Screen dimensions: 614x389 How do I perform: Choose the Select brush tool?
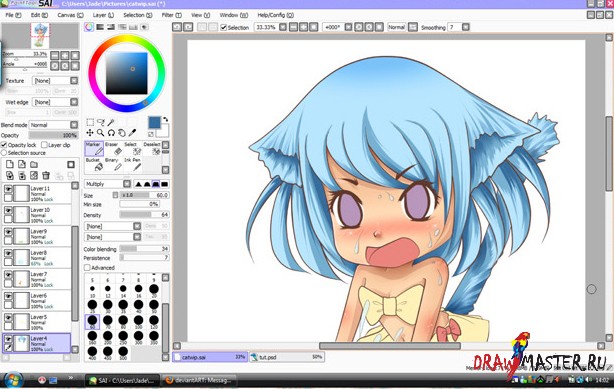132,149
